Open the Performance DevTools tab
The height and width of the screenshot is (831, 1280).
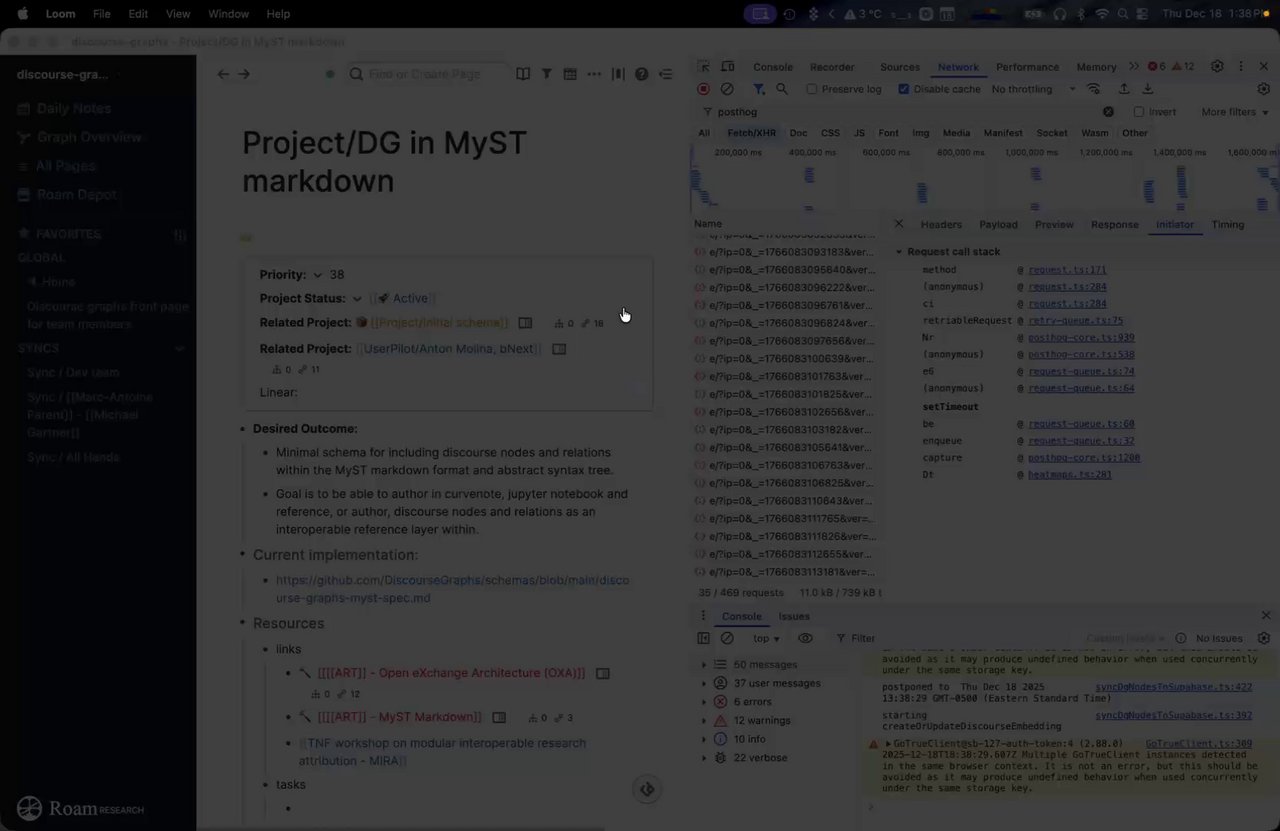tap(1027, 67)
